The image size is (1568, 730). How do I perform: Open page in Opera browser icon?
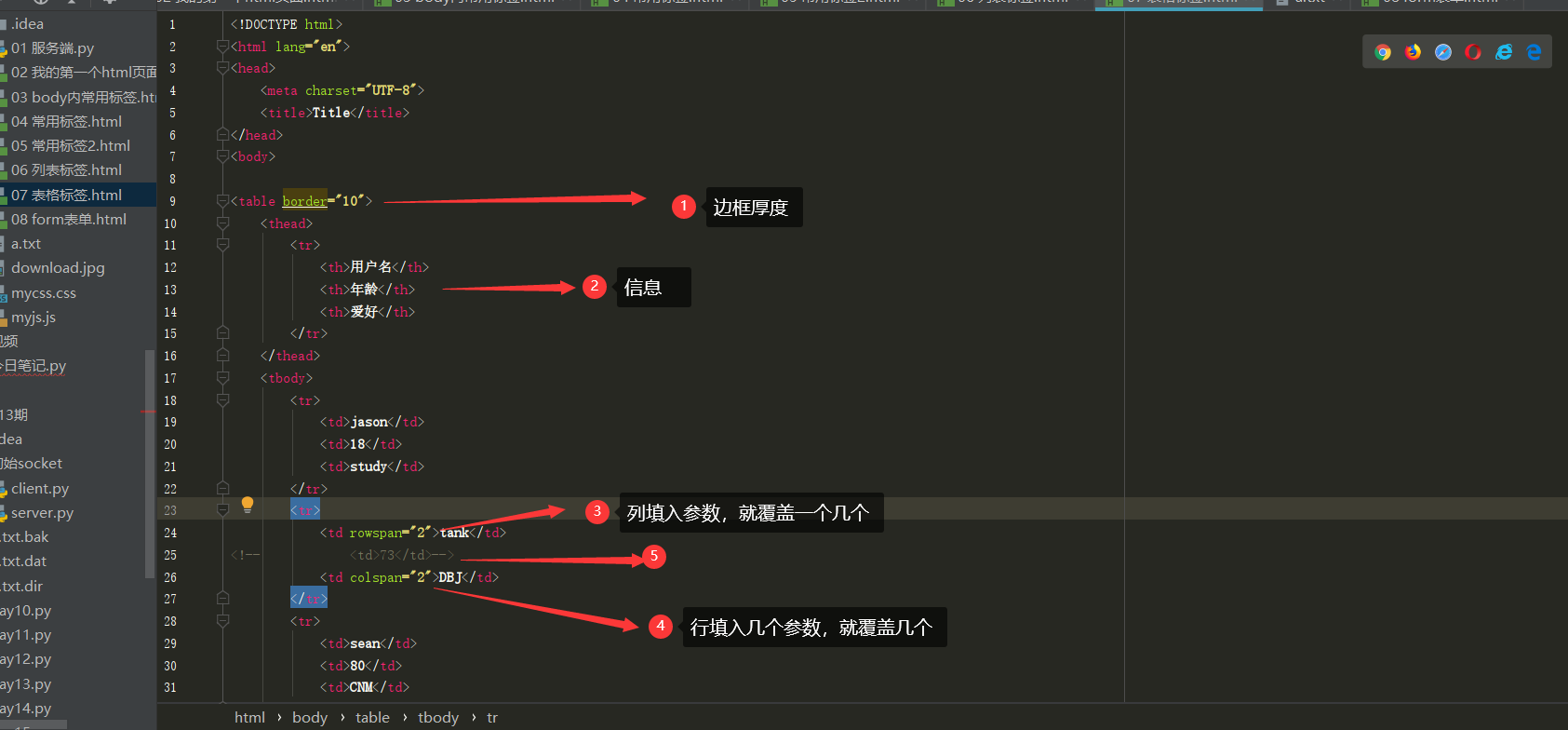tap(1473, 52)
